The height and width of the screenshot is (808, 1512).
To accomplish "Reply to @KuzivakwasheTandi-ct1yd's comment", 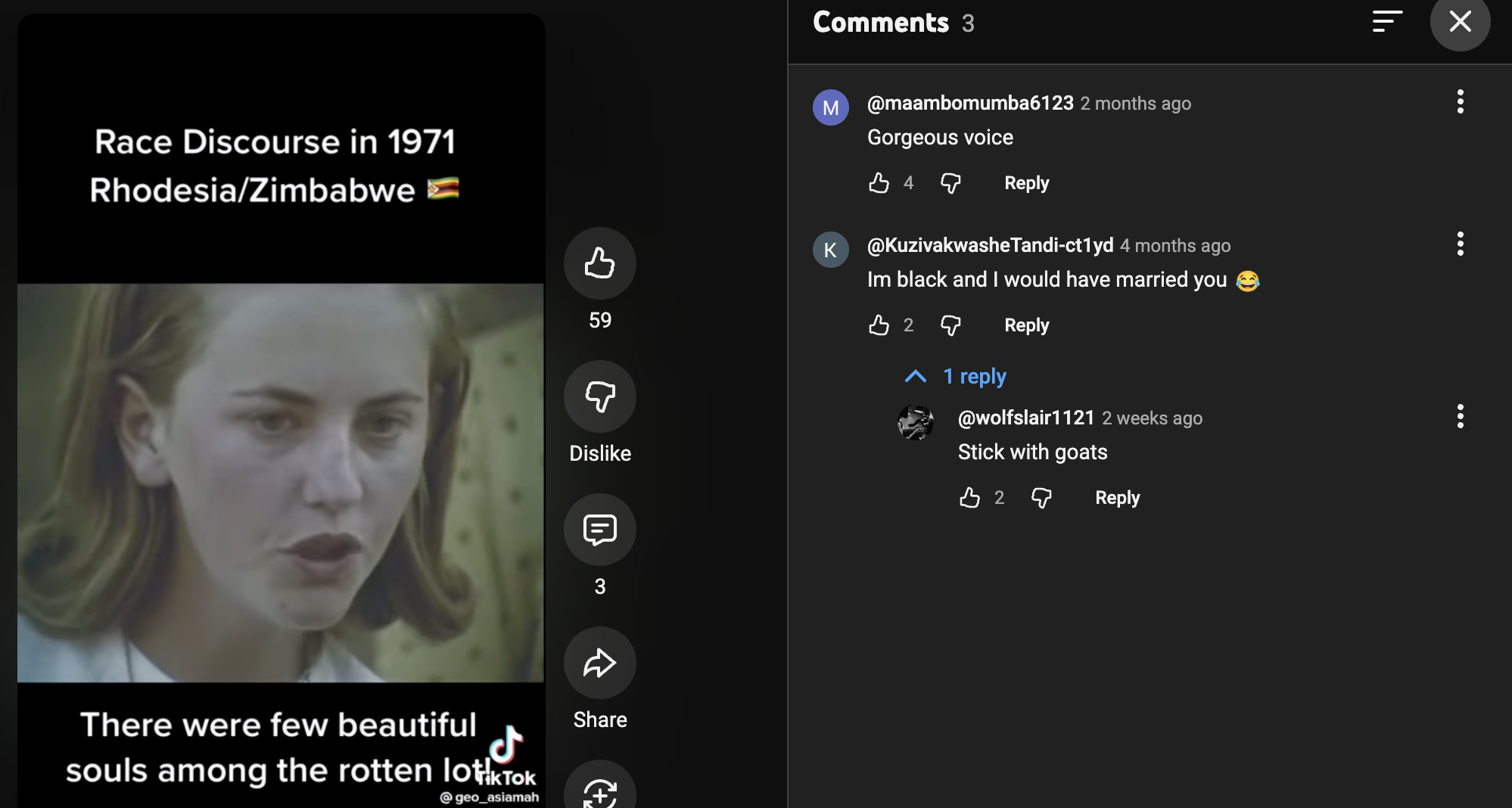I will coord(1026,325).
